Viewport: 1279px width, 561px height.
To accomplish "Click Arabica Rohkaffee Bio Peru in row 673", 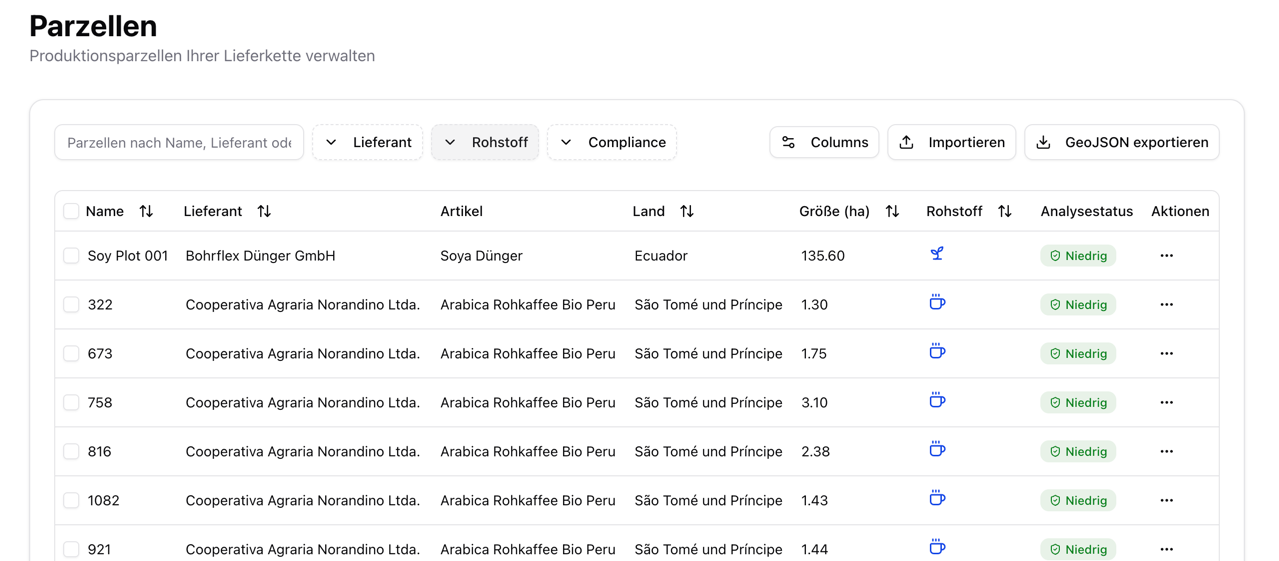I will [528, 354].
